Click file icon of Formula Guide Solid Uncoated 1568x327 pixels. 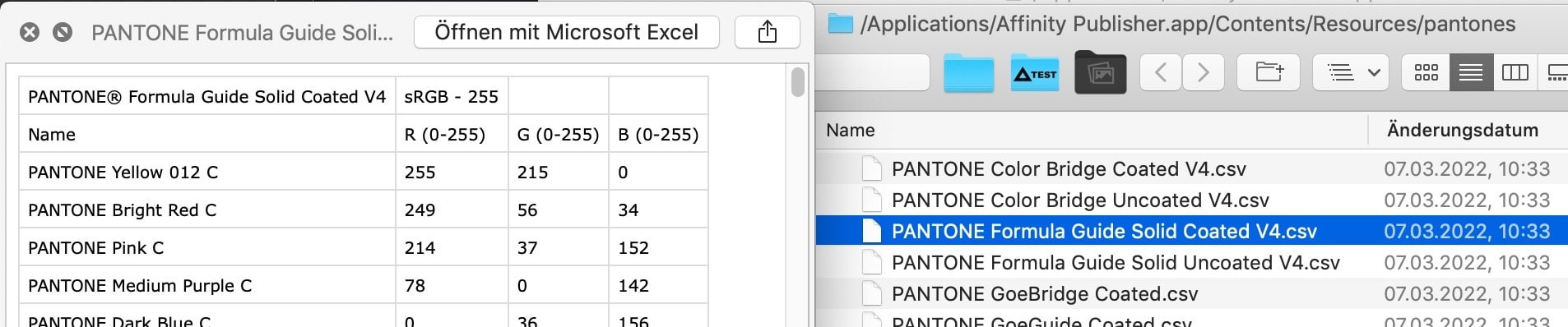[x=872, y=263]
